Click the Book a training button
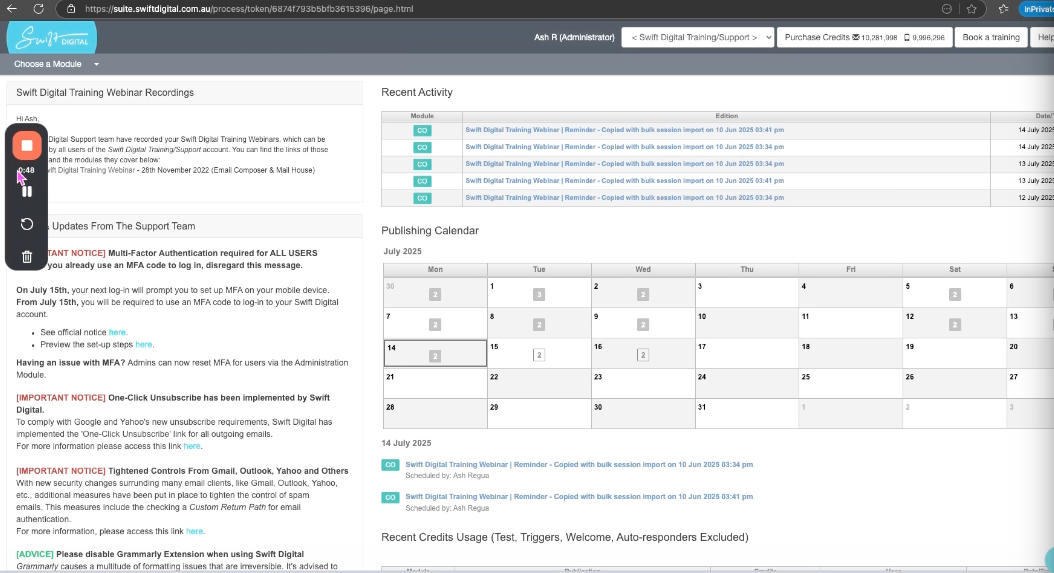Screen dimensions: 1054x573 coord(991,38)
